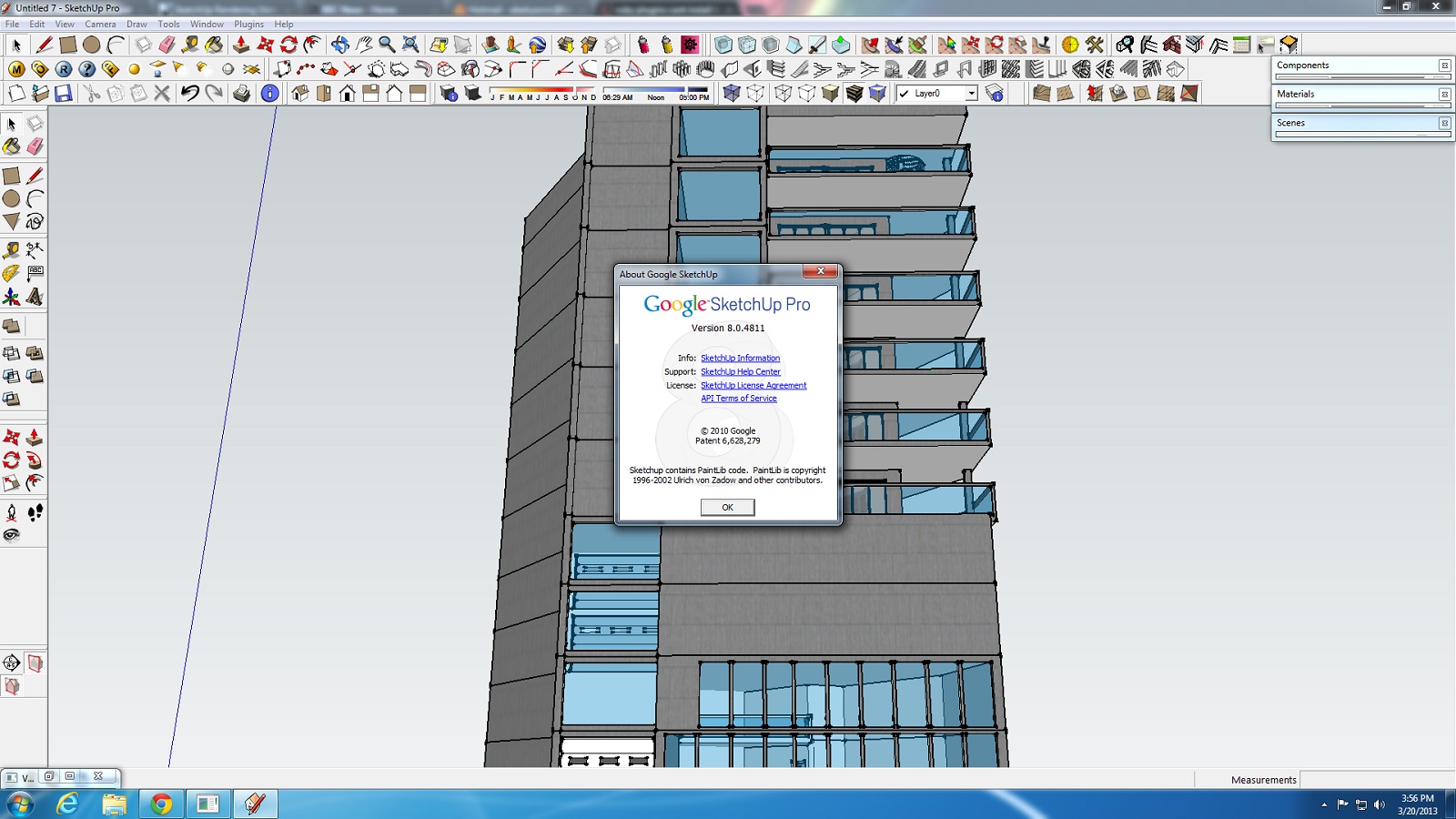Image resolution: width=1456 pixels, height=819 pixels.
Task: Open the Camera menu
Action: 100,25
